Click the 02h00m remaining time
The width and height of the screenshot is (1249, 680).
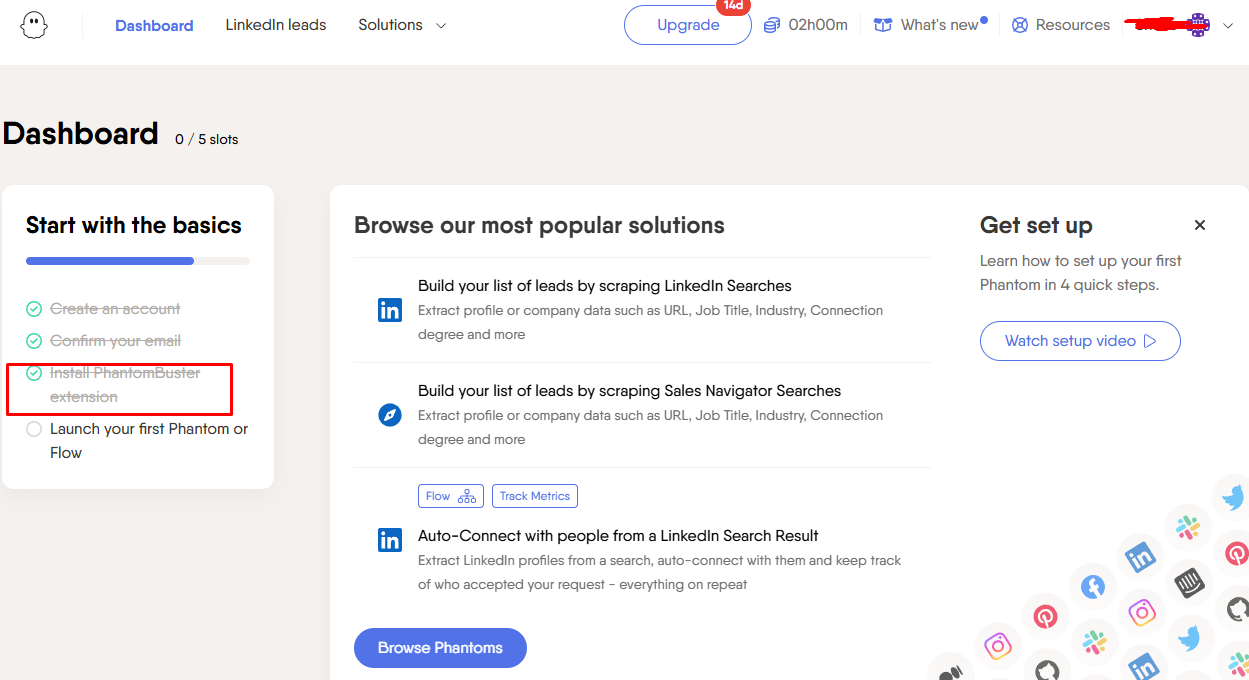coord(818,25)
